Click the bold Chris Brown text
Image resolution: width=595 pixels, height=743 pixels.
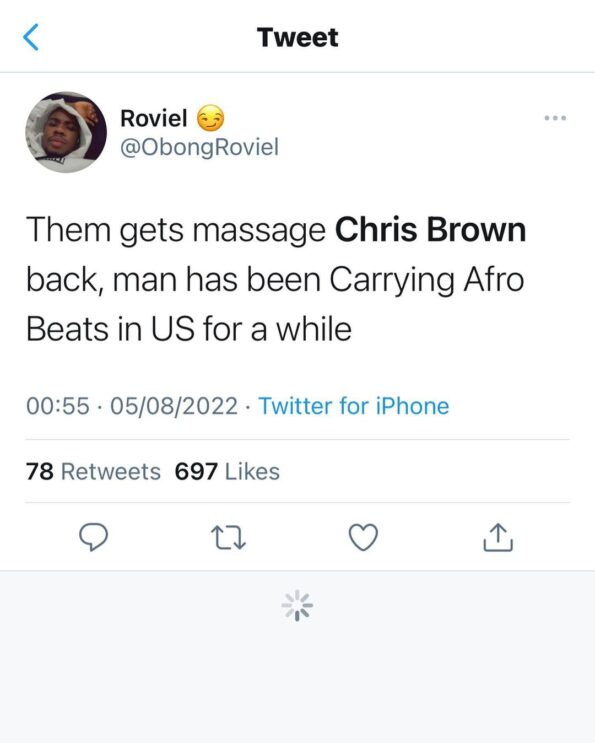[x=430, y=229]
